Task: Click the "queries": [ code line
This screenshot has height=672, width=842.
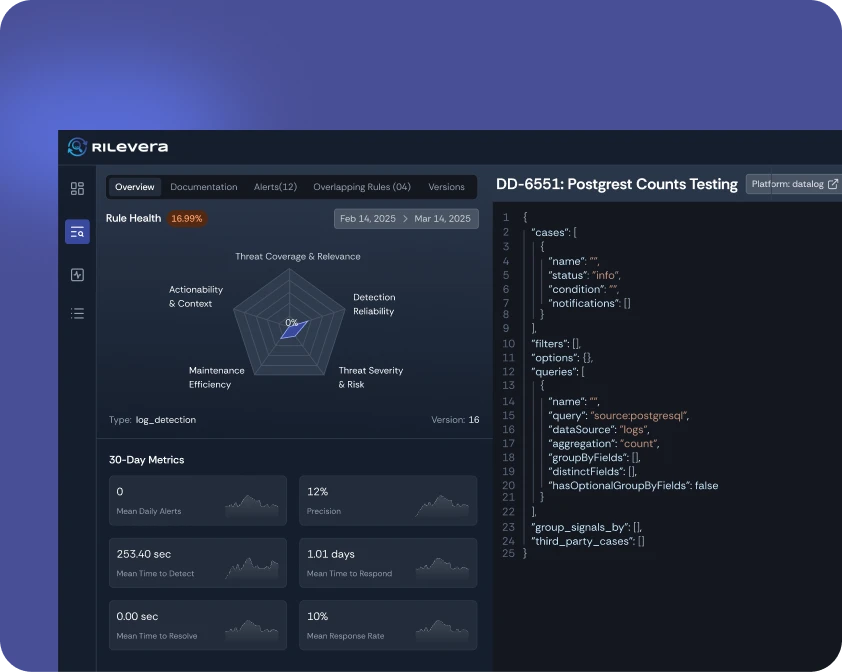Action: (558, 372)
